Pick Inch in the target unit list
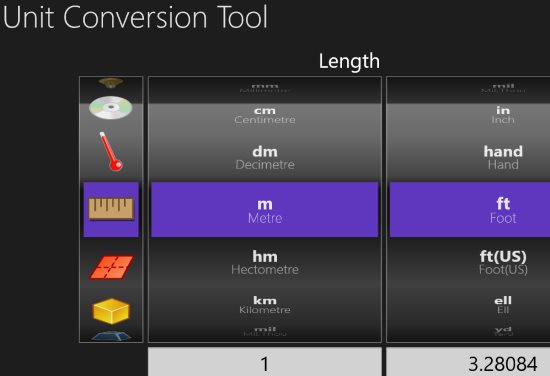The height and width of the screenshot is (376, 550). pos(503,115)
